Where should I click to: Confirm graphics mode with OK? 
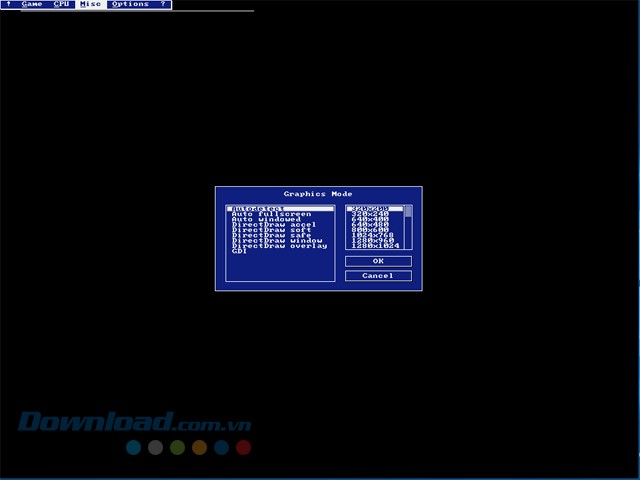[x=378, y=261]
